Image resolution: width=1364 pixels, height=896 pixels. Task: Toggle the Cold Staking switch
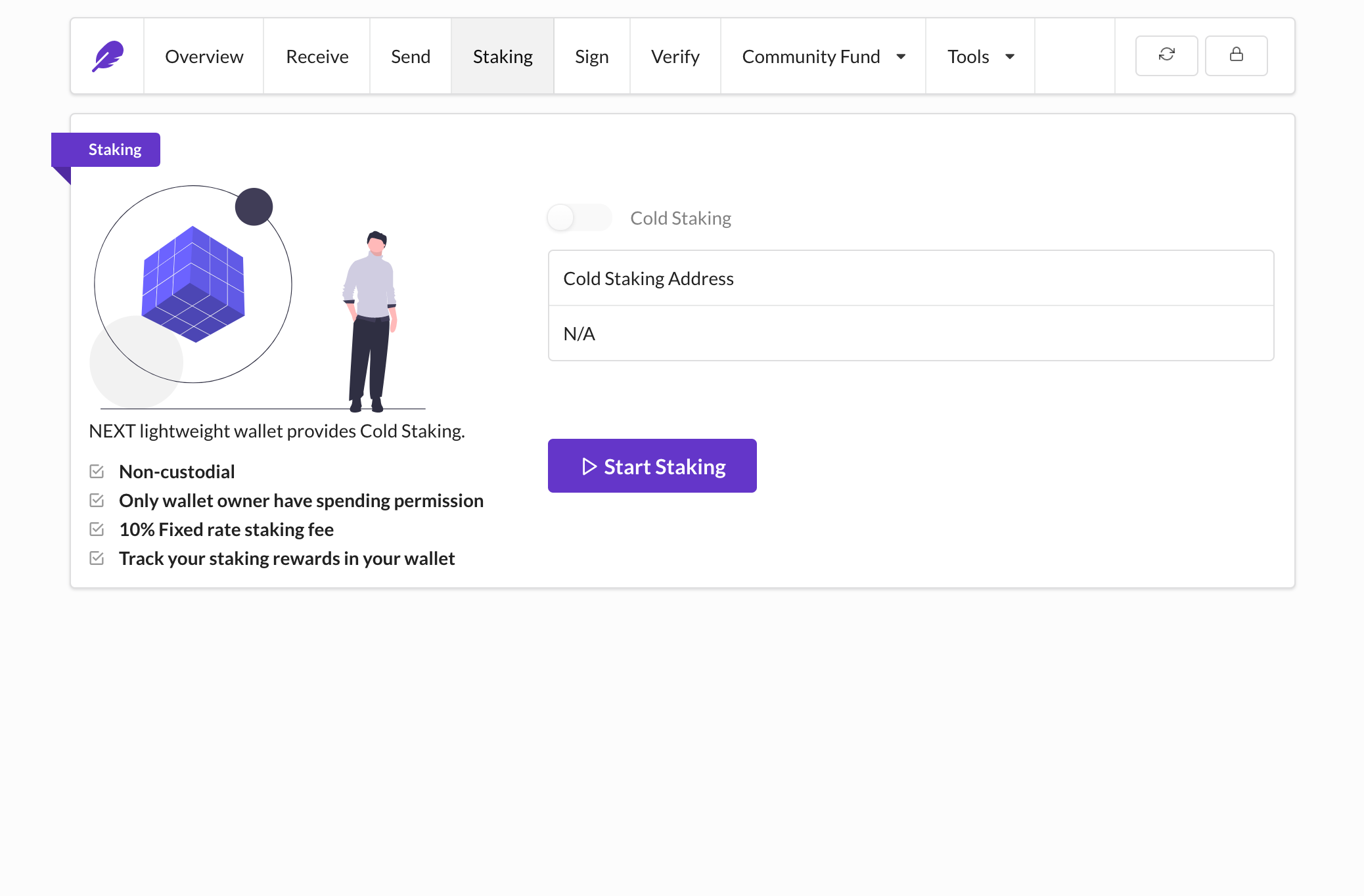tap(579, 217)
